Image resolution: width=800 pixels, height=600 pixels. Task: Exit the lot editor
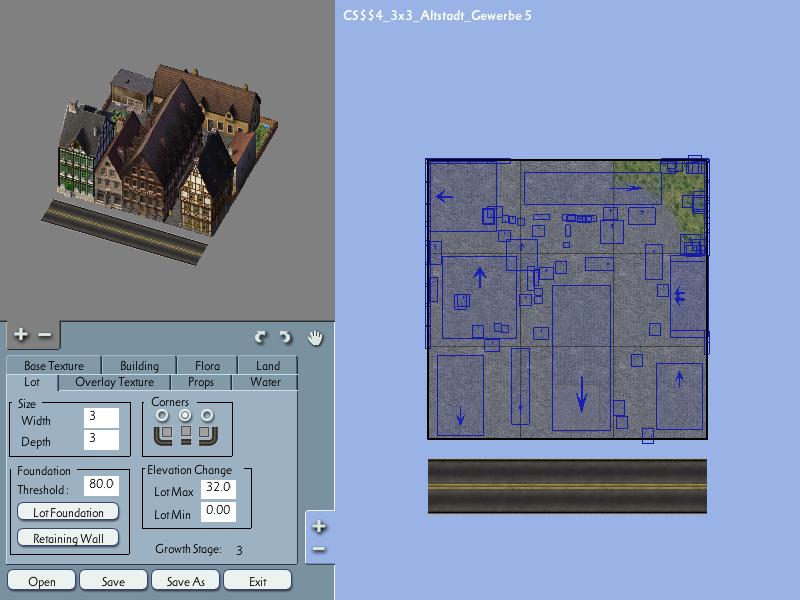[x=258, y=581]
